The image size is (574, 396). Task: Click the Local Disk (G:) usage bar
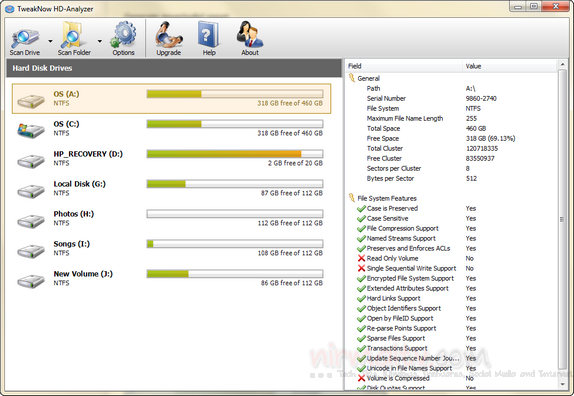pyautogui.click(x=235, y=184)
